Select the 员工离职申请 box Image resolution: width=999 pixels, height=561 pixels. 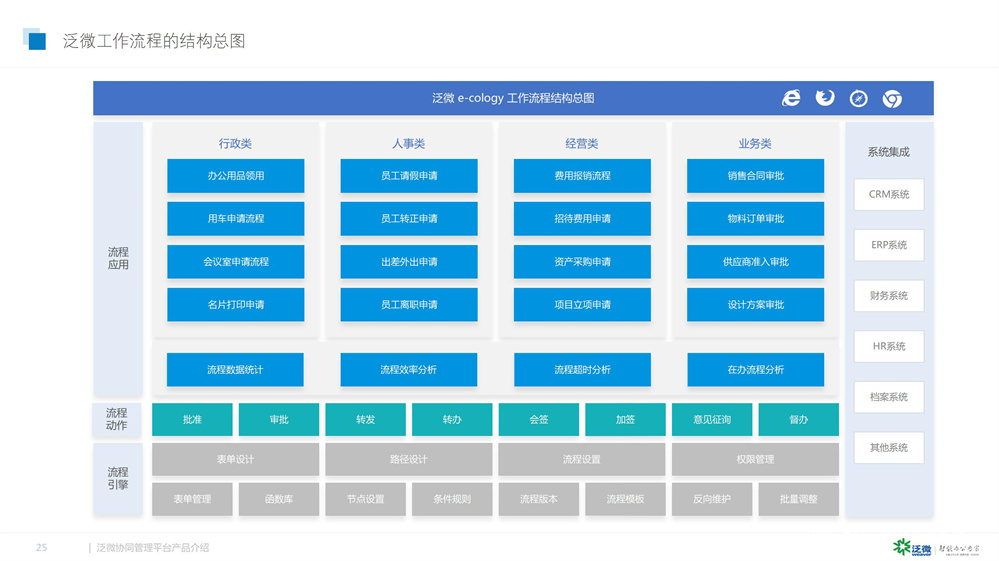(x=409, y=304)
